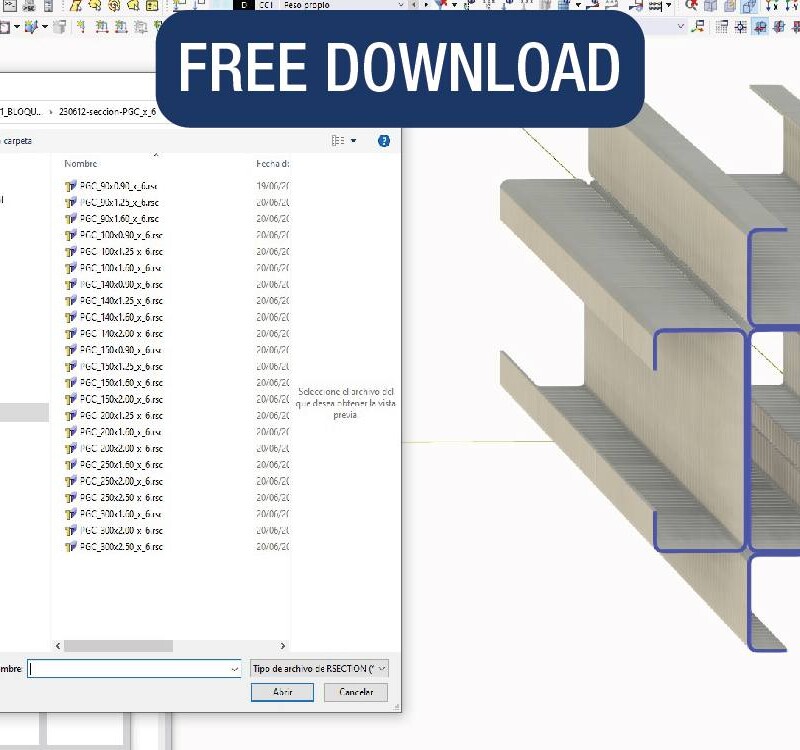Select file PGC_90x1.60_x_6.rsc
The height and width of the screenshot is (750, 800).
point(112,219)
